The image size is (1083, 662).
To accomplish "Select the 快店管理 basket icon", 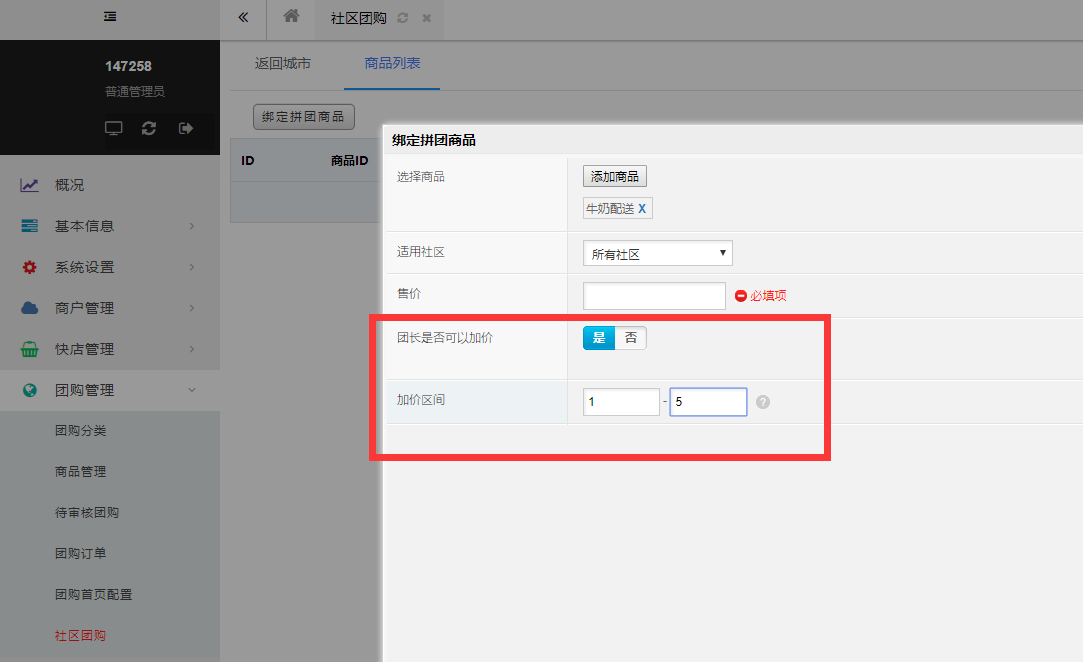I will (30, 348).
